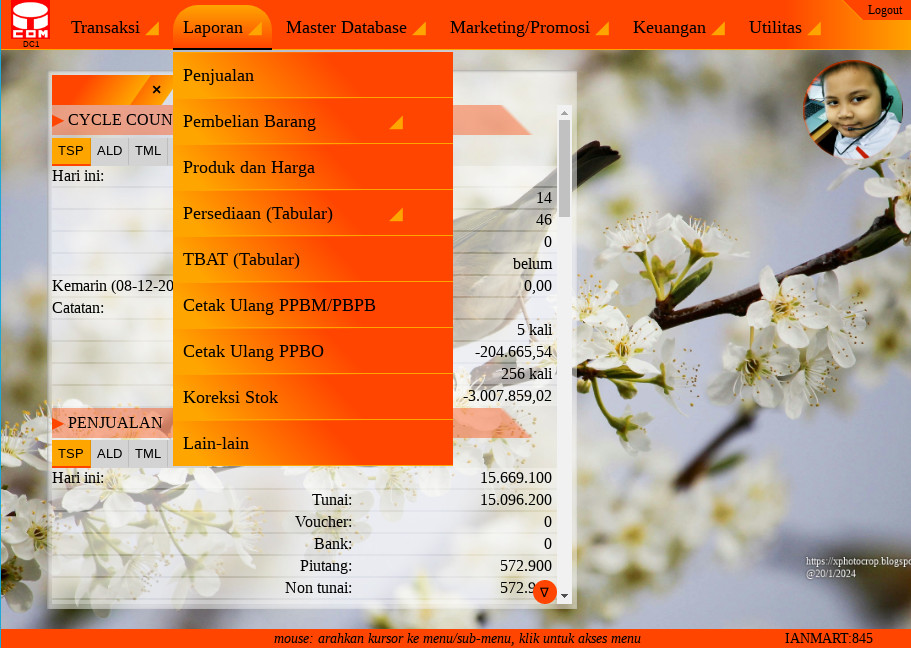Click the scrollbar up arrow in panel
This screenshot has width=911, height=648.
[564, 112]
